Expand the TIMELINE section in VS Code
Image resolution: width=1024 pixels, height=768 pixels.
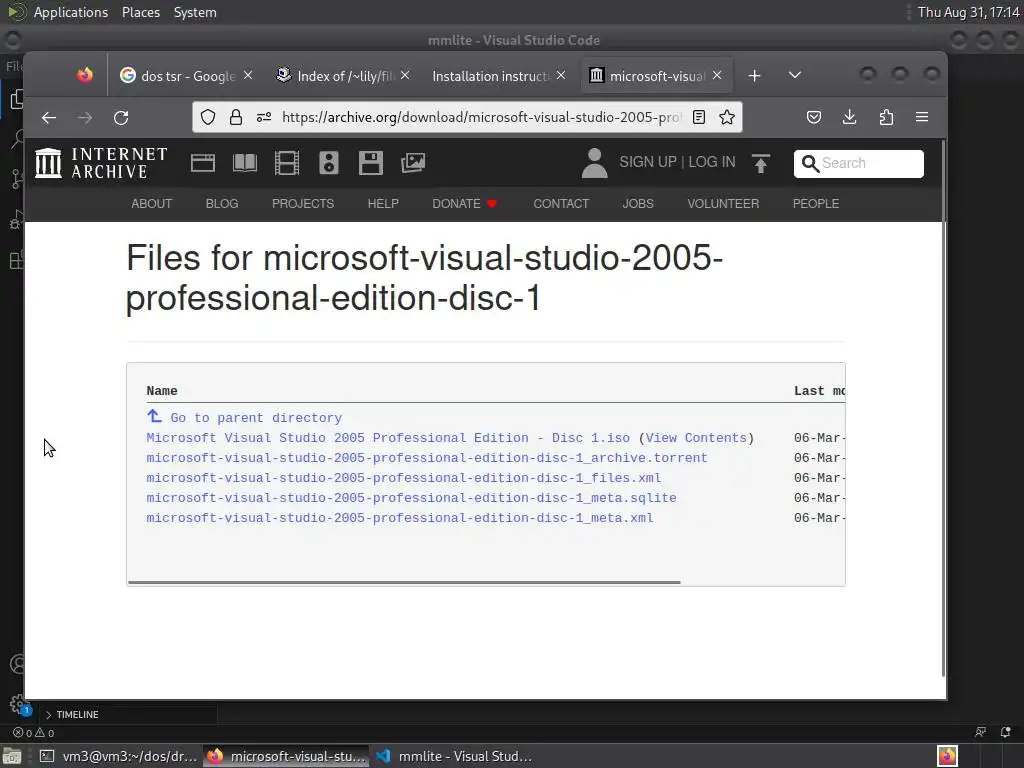77,714
